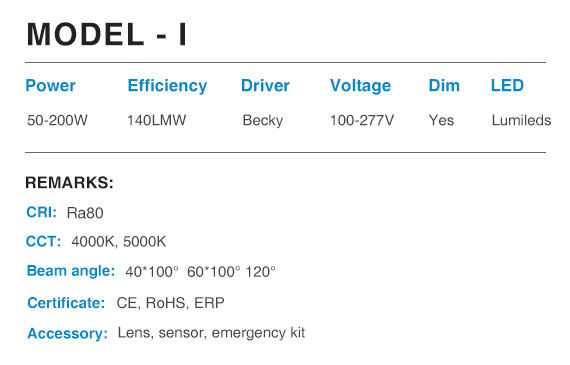Viewport: 570px width, 365px height.
Task: Select the 100-277V voltage value
Action: point(362,120)
